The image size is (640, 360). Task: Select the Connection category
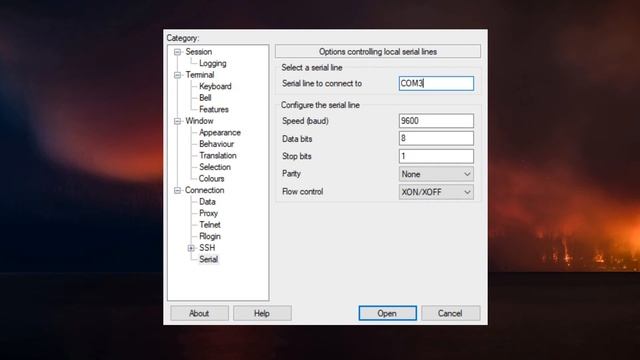coord(204,190)
